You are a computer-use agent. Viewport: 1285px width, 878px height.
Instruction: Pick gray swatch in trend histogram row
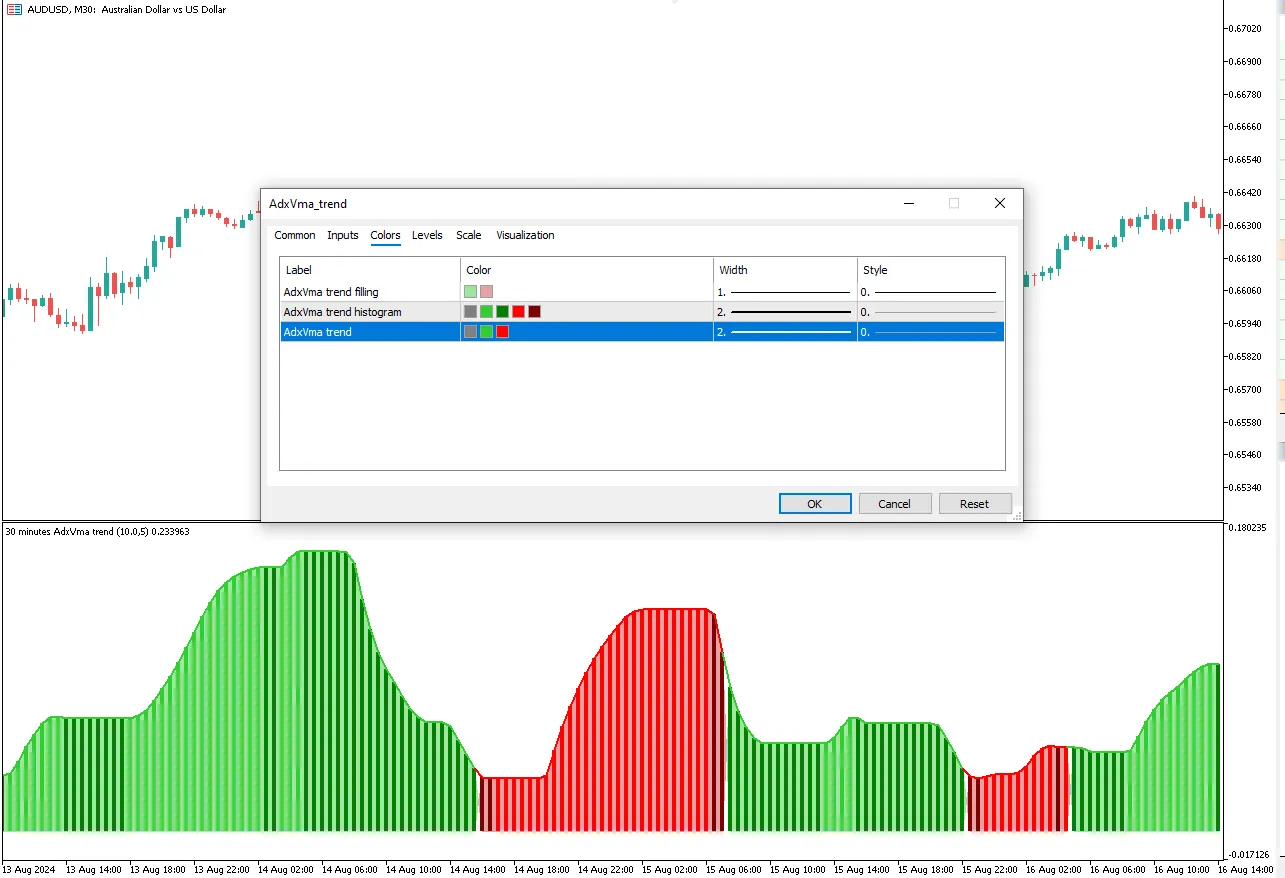470,312
